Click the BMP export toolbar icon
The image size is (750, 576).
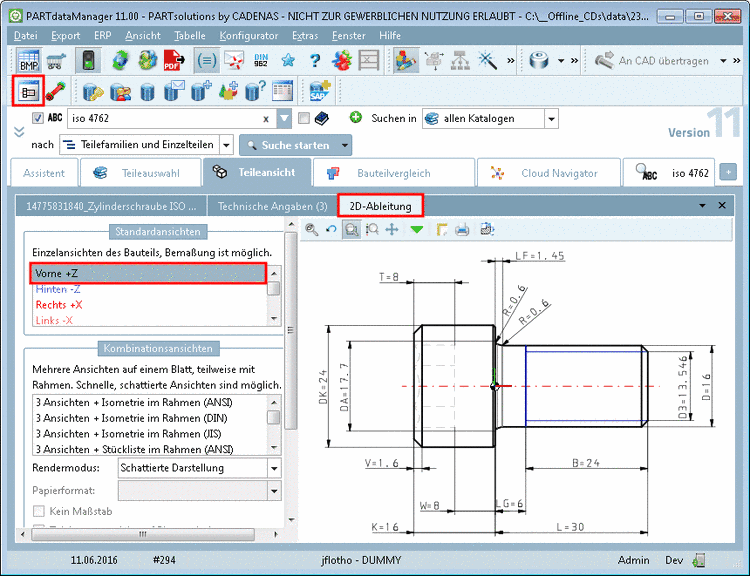point(28,61)
